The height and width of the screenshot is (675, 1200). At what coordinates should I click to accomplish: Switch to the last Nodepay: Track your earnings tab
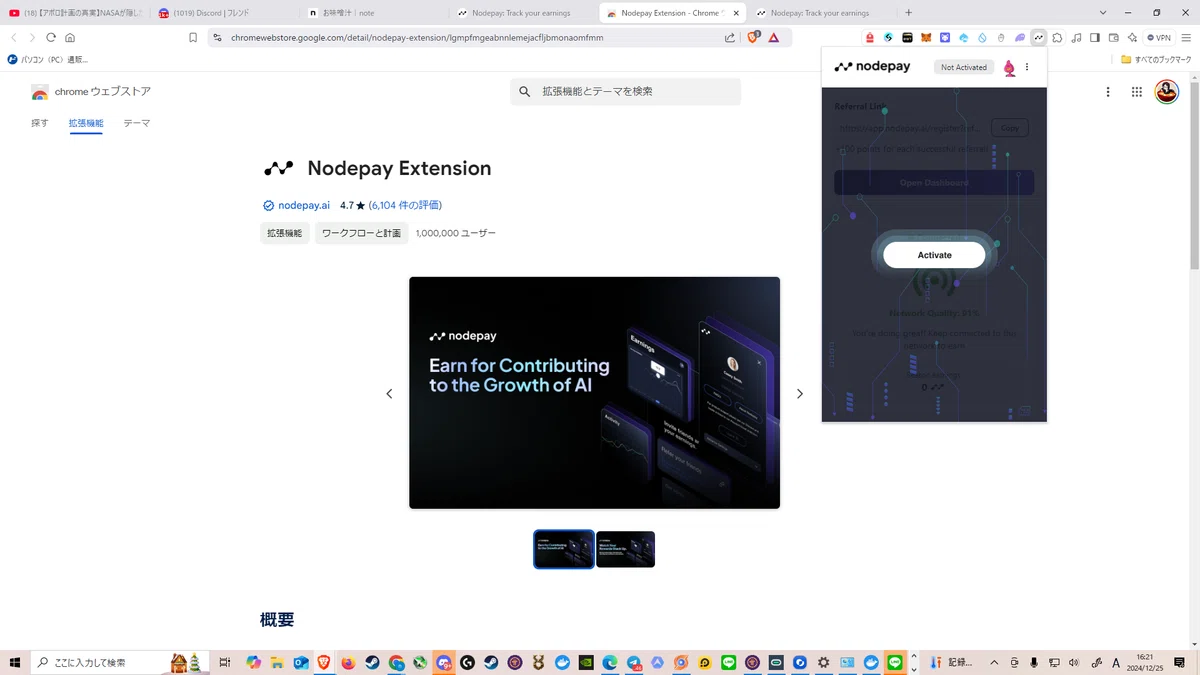[820, 13]
